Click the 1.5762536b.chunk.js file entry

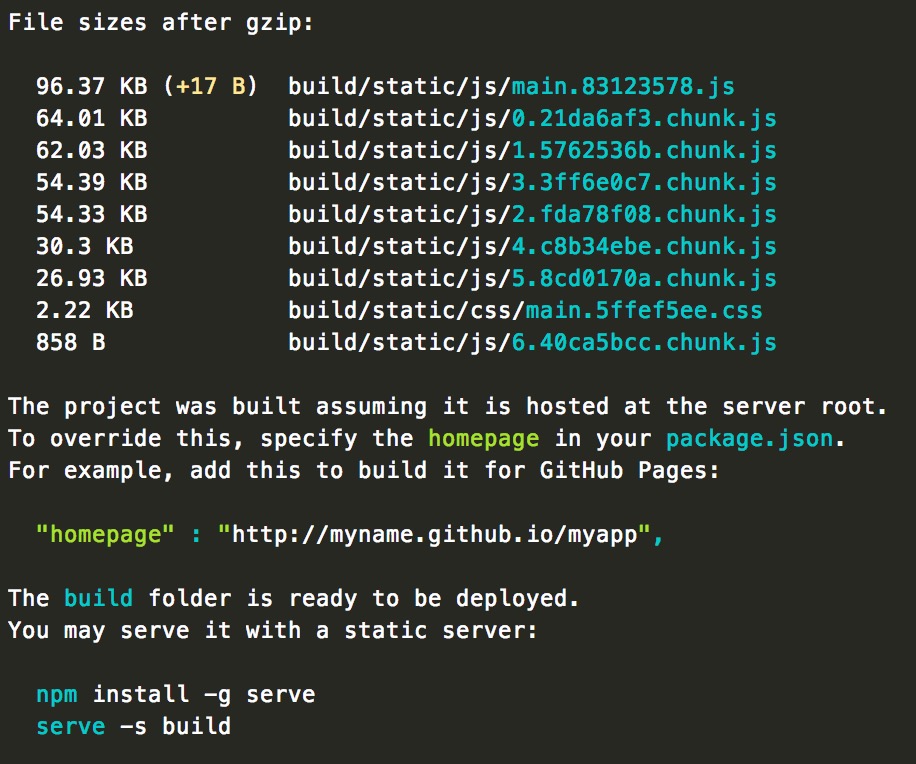[644, 151]
